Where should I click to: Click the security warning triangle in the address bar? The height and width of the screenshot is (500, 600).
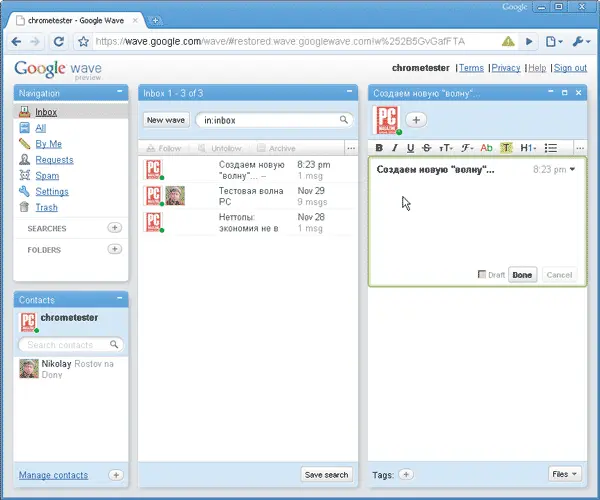tap(508, 41)
